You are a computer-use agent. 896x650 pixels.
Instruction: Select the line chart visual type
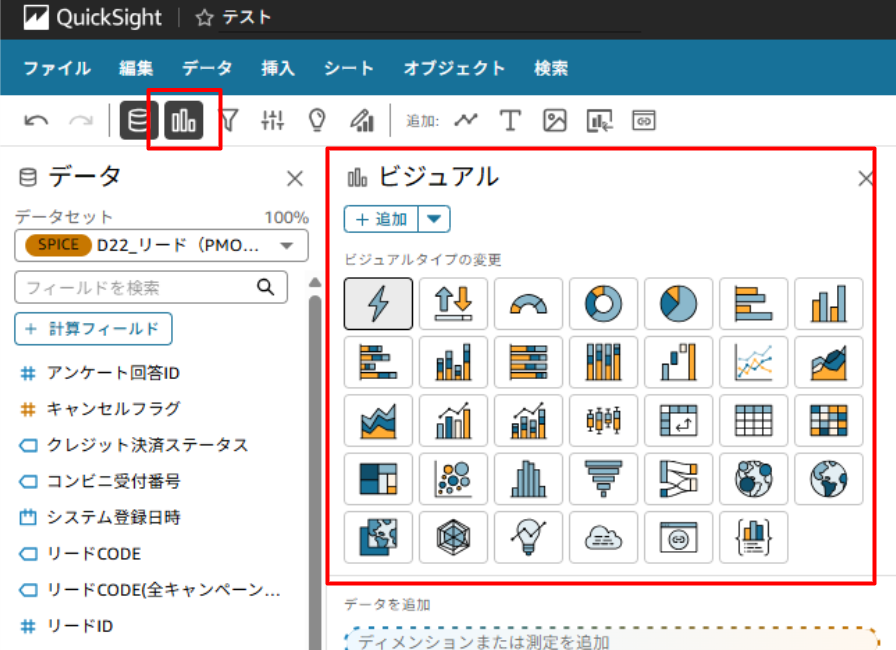pyautogui.click(x=754, y=362)
